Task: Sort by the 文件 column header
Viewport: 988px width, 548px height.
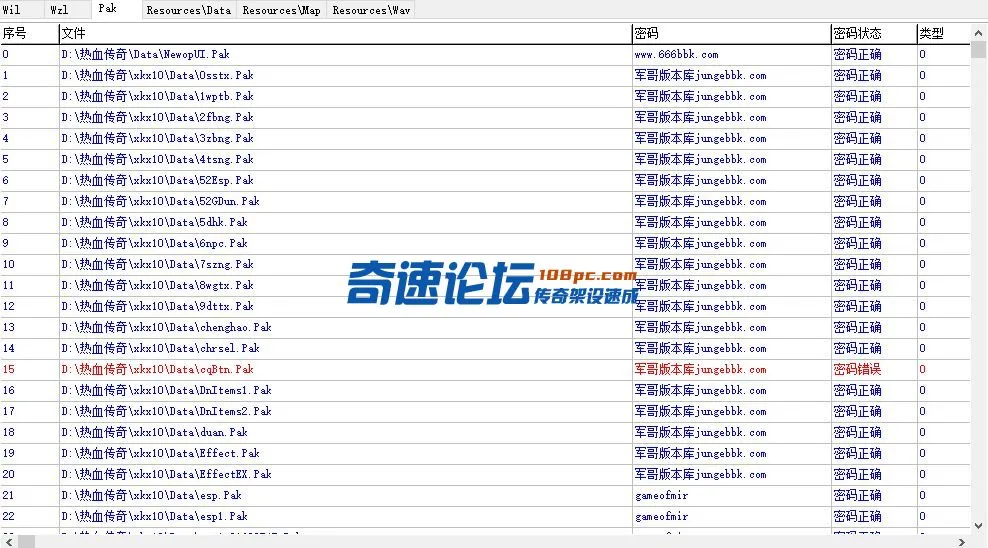Action: [345, 33]
